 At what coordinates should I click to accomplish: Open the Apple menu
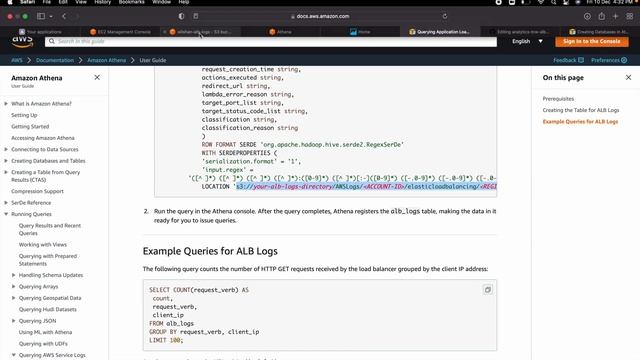coord(9,2)
